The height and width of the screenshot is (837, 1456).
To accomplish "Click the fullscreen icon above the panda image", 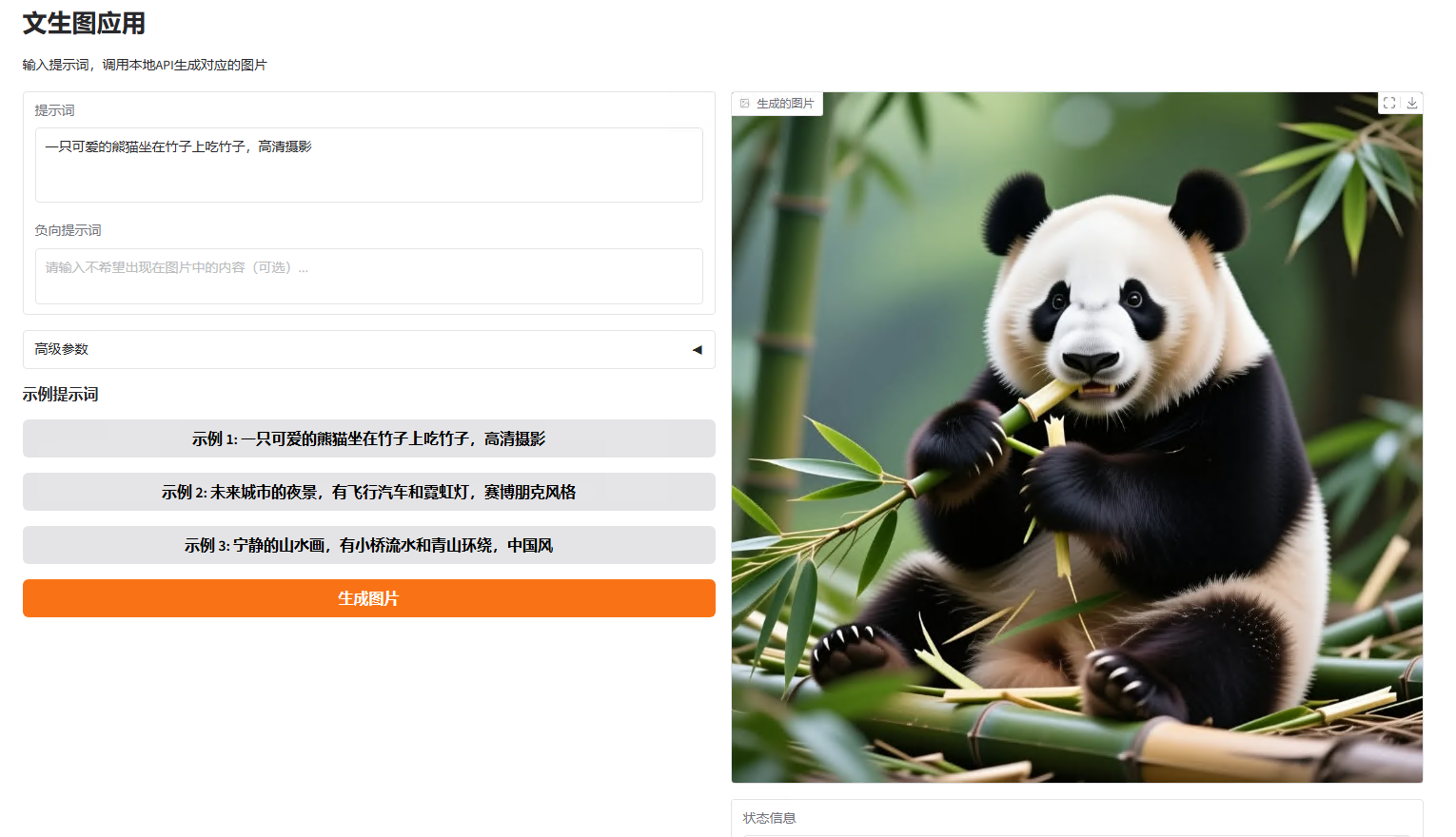I will click(1389, 103).
